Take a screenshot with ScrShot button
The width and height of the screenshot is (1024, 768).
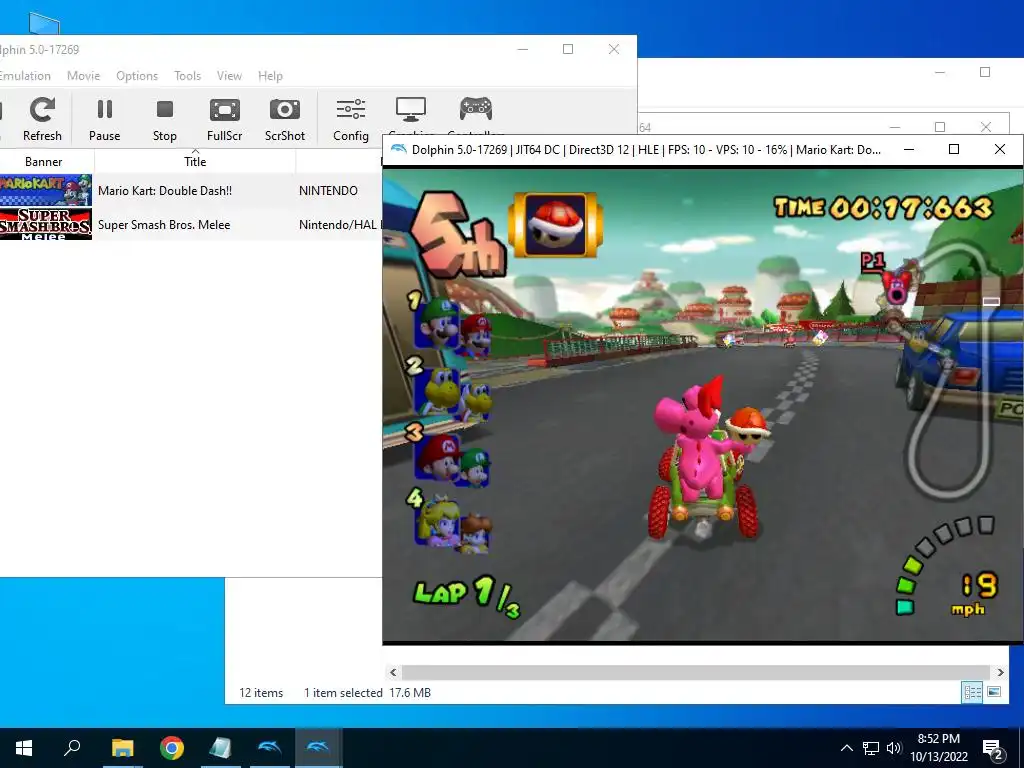pos(285,119)
